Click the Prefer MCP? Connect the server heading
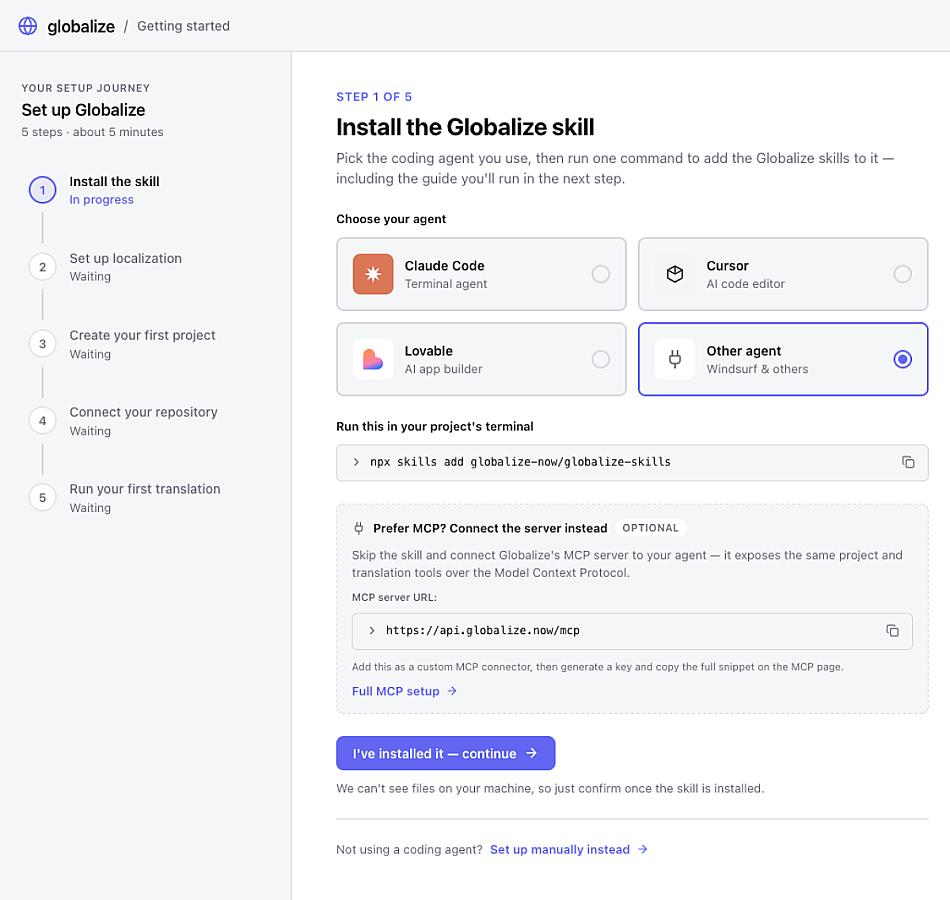The height and width of the screenshot is (900, 950). tap(490, 528)
